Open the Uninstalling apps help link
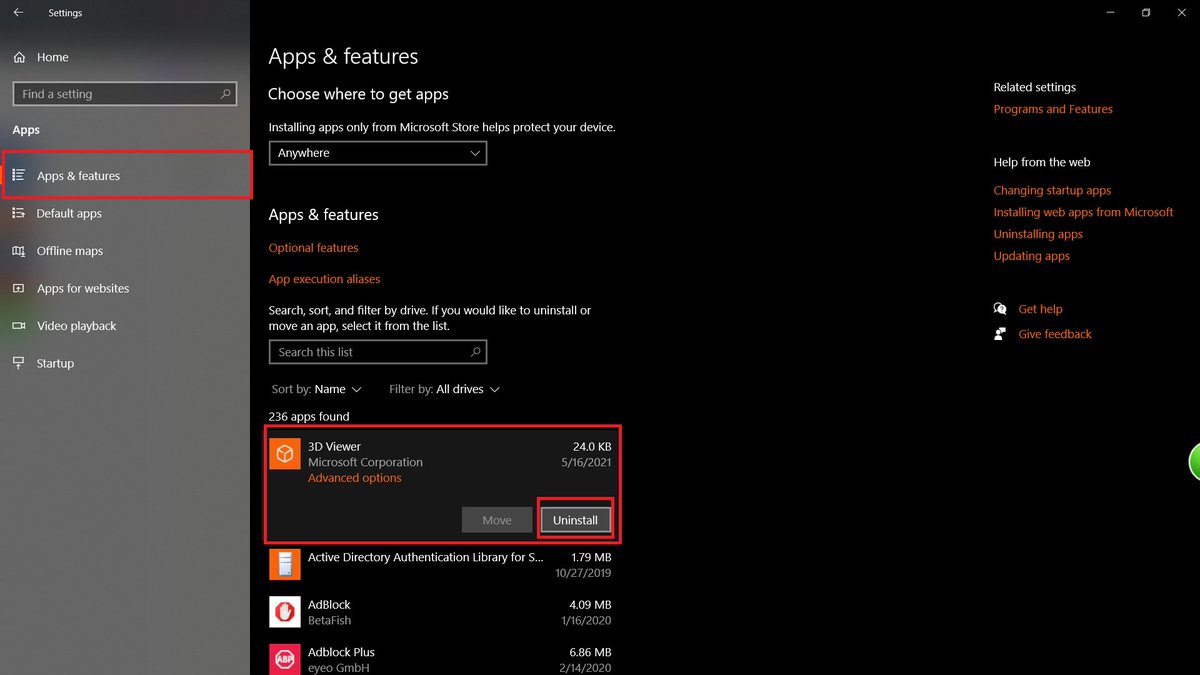 coord(1038,234)
